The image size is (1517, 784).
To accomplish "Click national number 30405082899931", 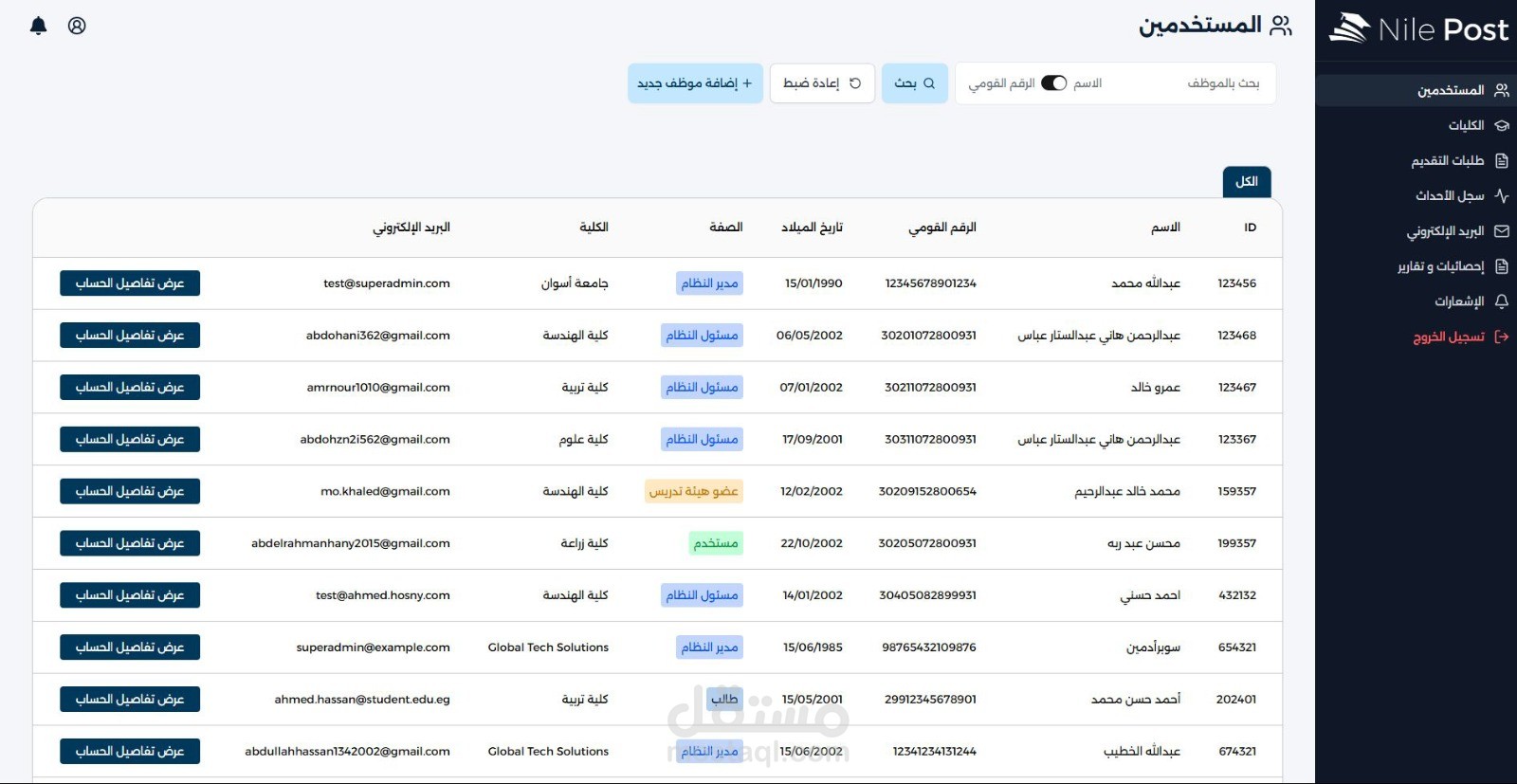I will [927, 595].
